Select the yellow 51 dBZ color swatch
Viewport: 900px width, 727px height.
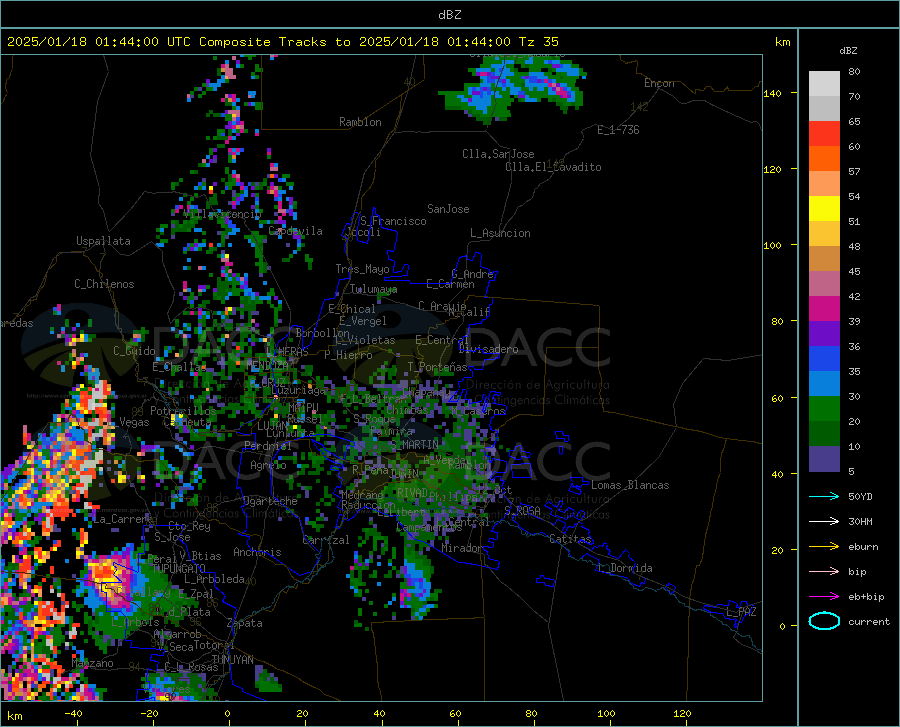[x=824, y=209]
